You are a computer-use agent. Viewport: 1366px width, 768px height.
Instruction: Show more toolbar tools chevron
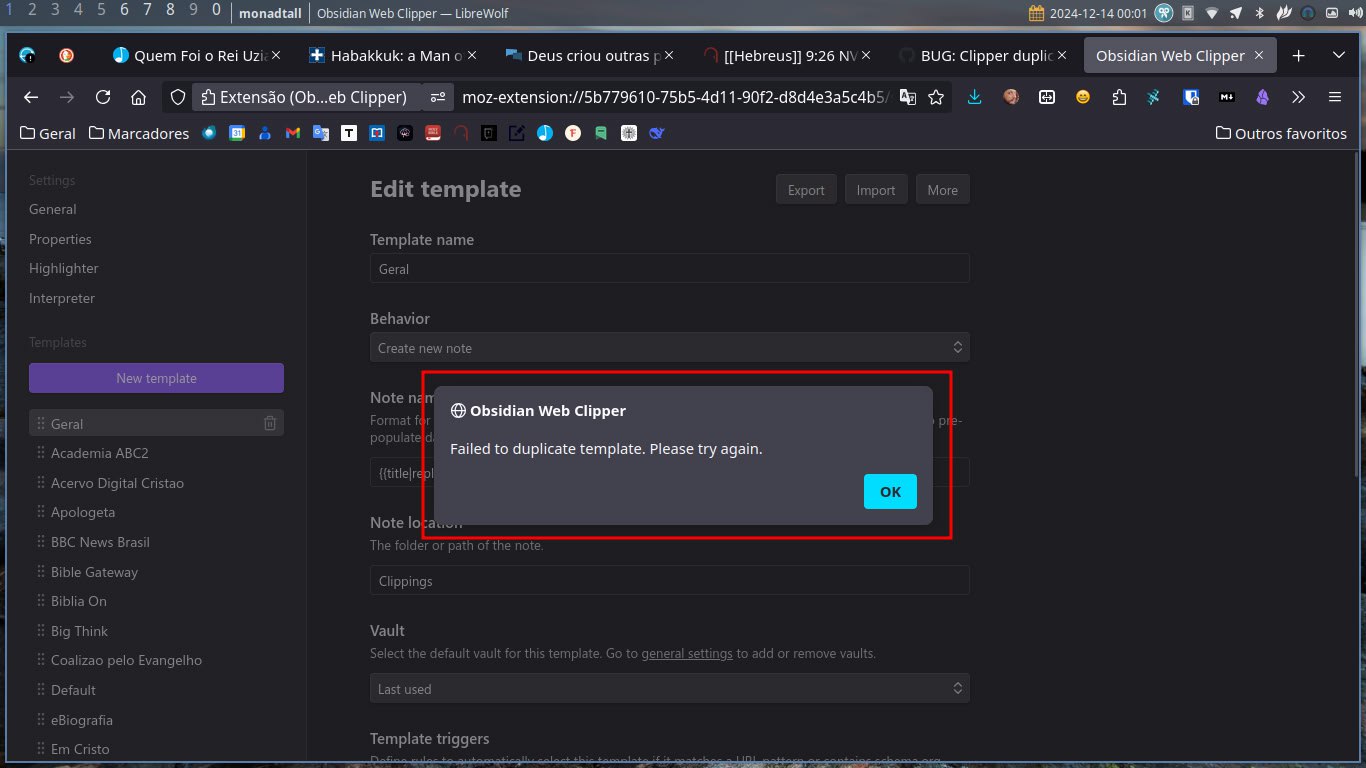point(1298,97)
